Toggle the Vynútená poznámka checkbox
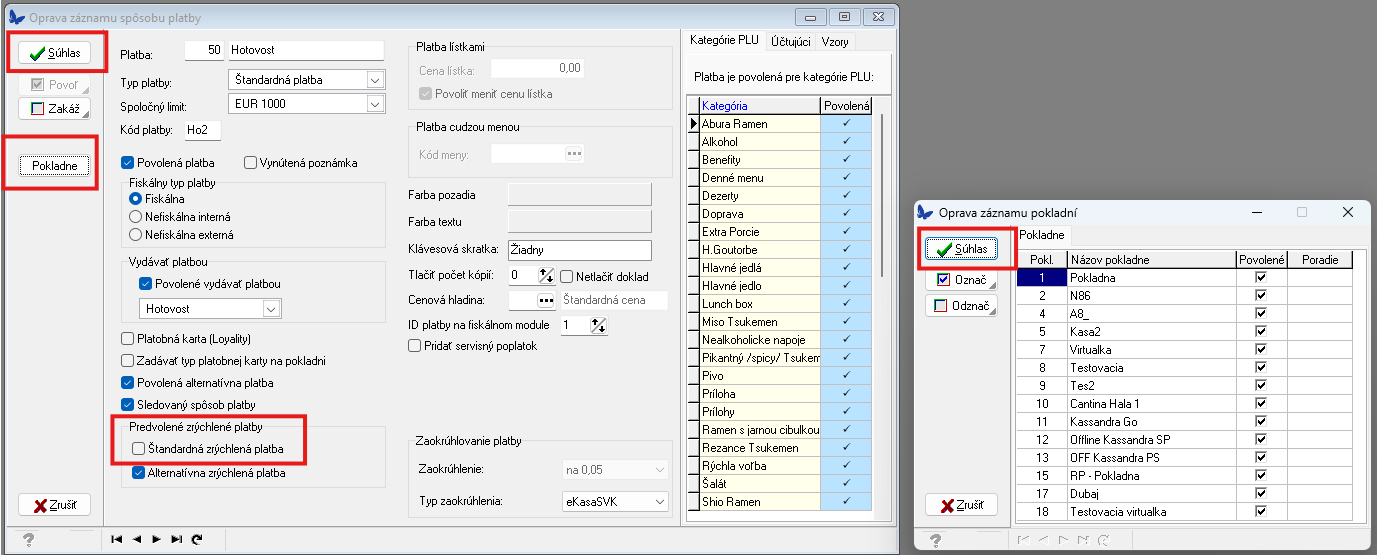This screenshot has width=1377, height=555. (251, 163)
